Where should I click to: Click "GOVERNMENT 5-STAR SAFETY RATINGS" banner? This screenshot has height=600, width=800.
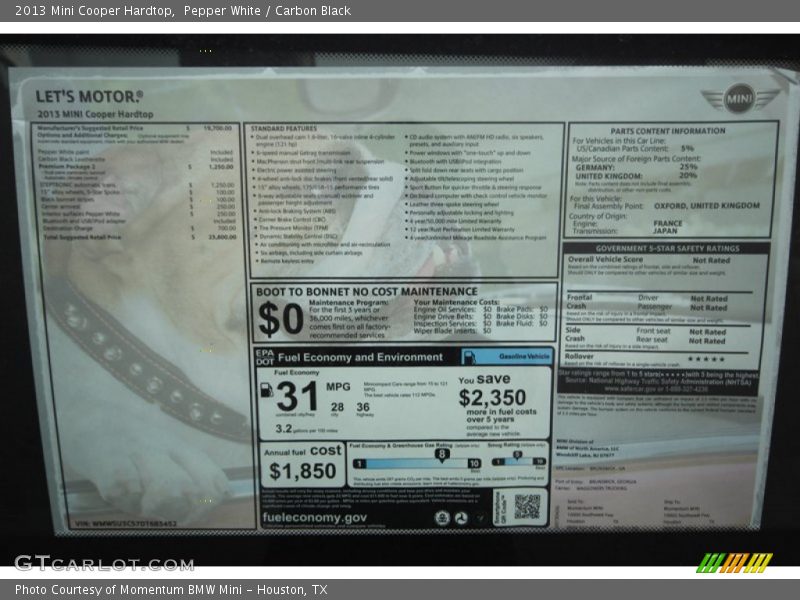coord(667,248)
